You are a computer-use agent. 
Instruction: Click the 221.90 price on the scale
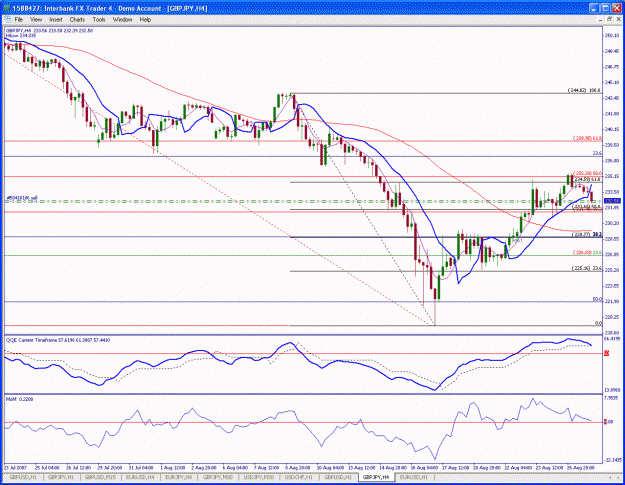[x=612, y=301]
